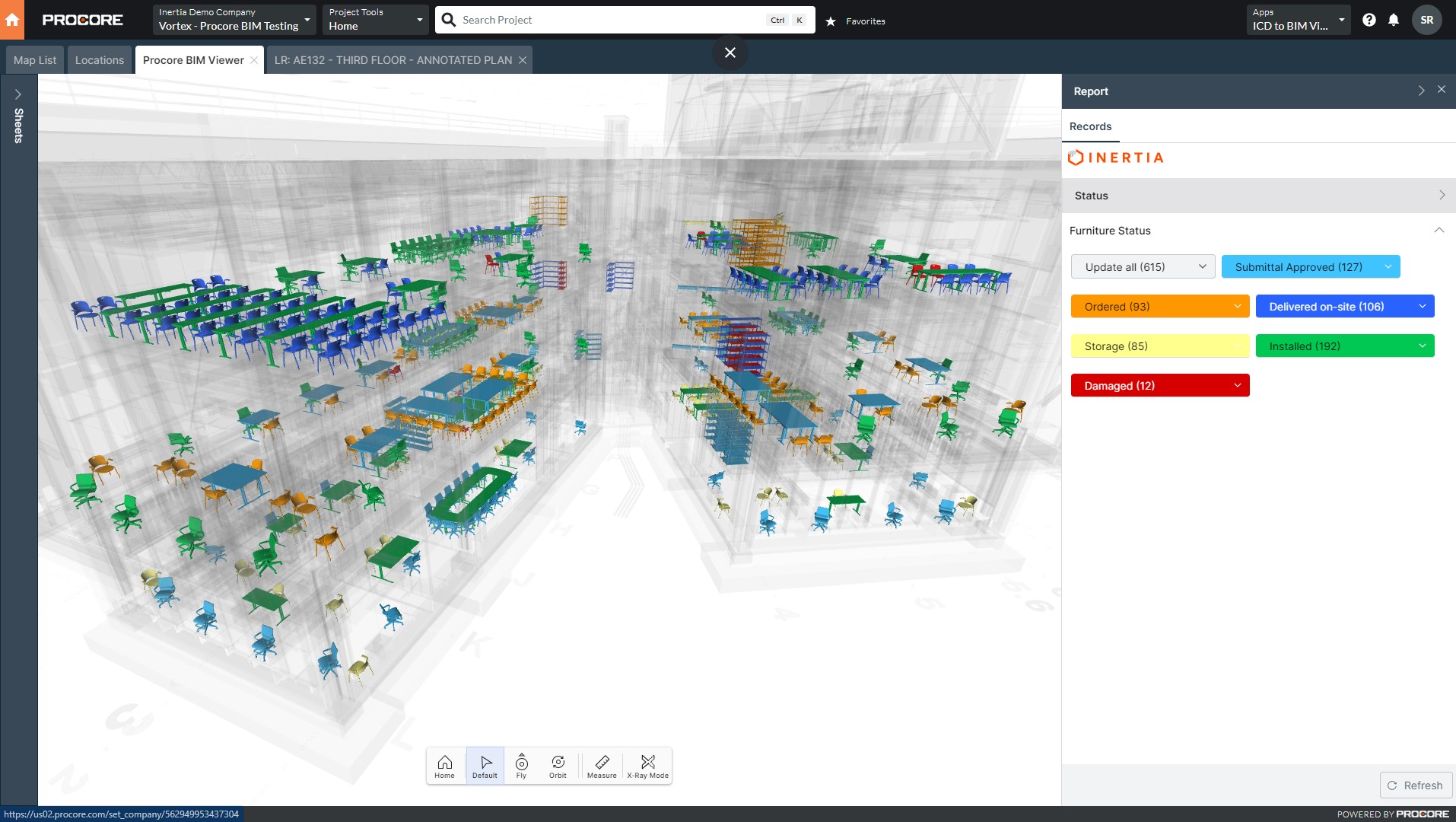Click the Refresh button
The height and width of the screenshot is (822, 1456).
(x=1416, y=785)
